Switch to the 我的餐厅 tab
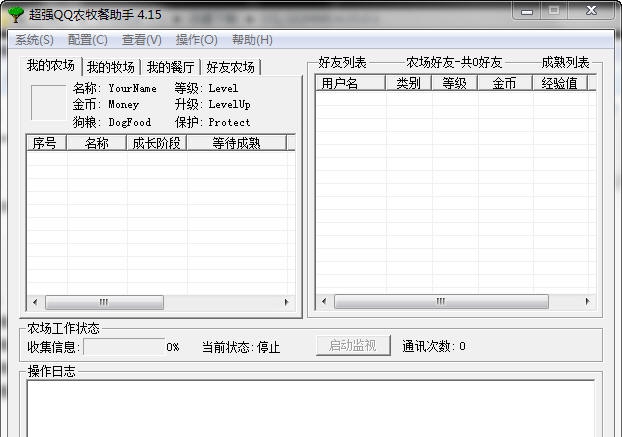This screenshot has width=622, height=437. (171, 67)
